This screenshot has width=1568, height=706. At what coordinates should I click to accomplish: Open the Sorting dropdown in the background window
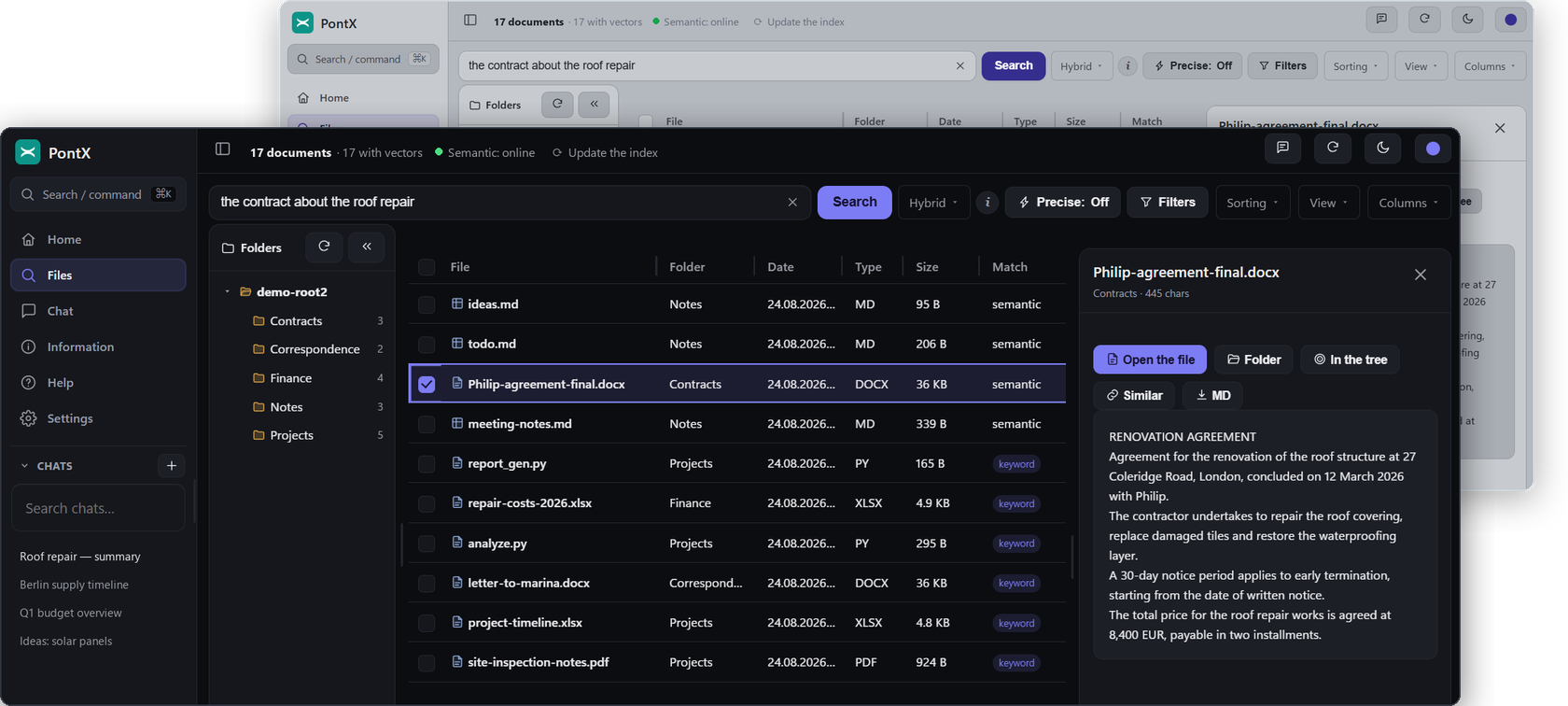[x=1355, y=66]
